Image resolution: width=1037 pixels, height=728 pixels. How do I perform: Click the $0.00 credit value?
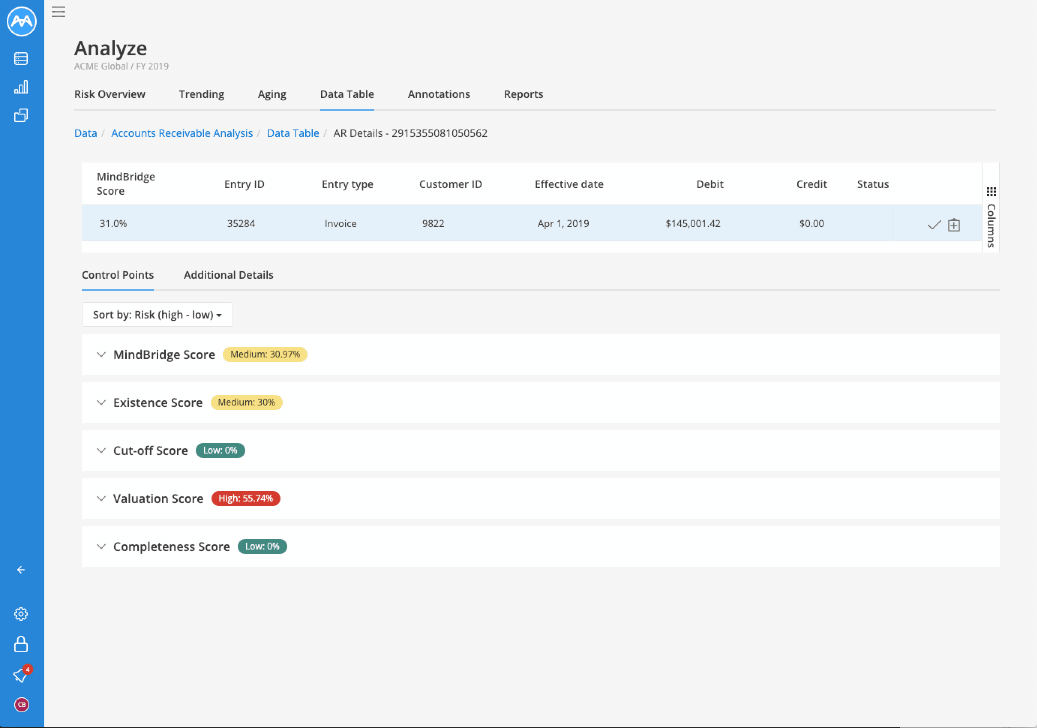pyautogui.click(x=811, y=223)
